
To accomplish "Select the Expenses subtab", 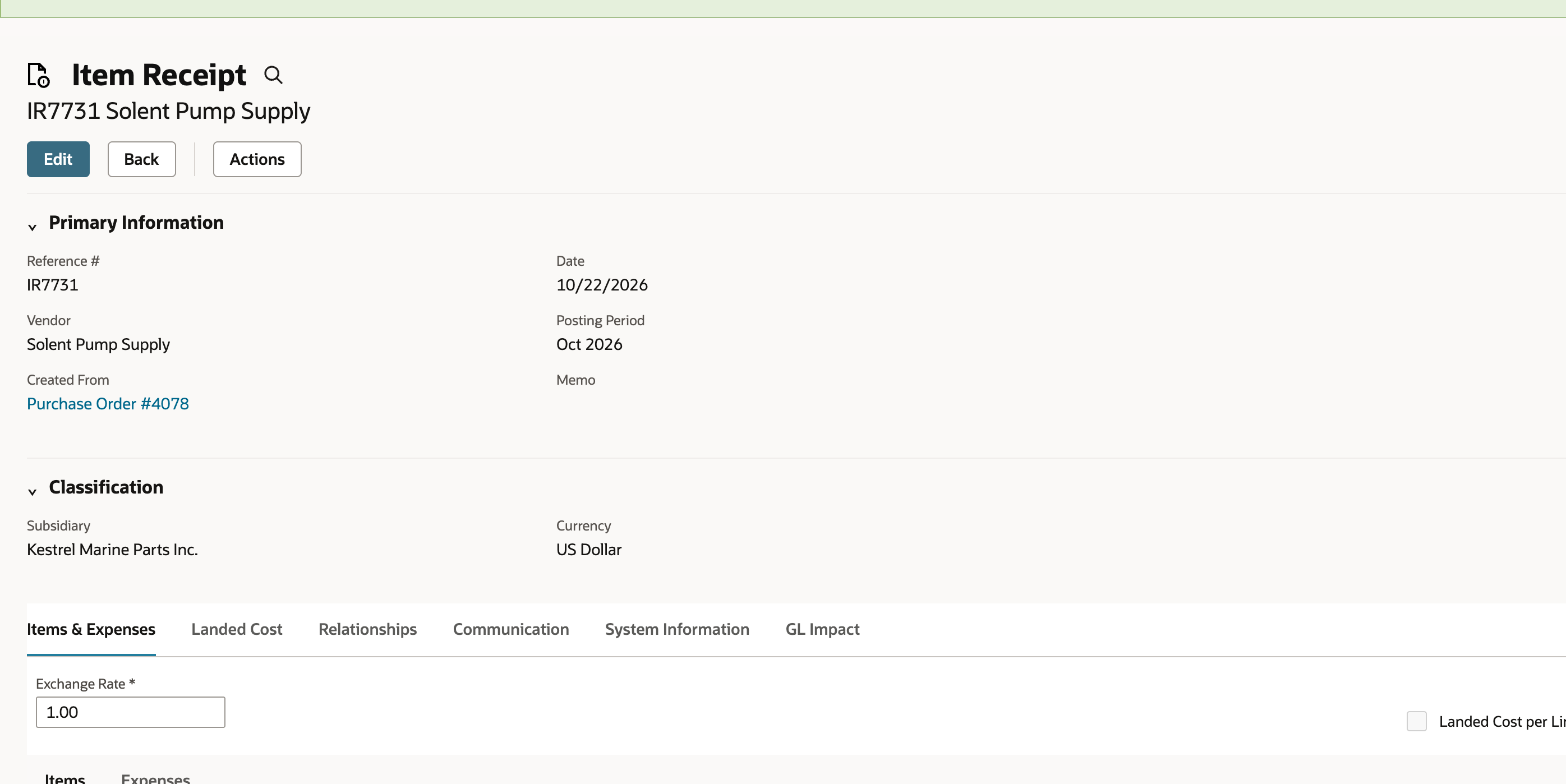I will tap(155, 778).
